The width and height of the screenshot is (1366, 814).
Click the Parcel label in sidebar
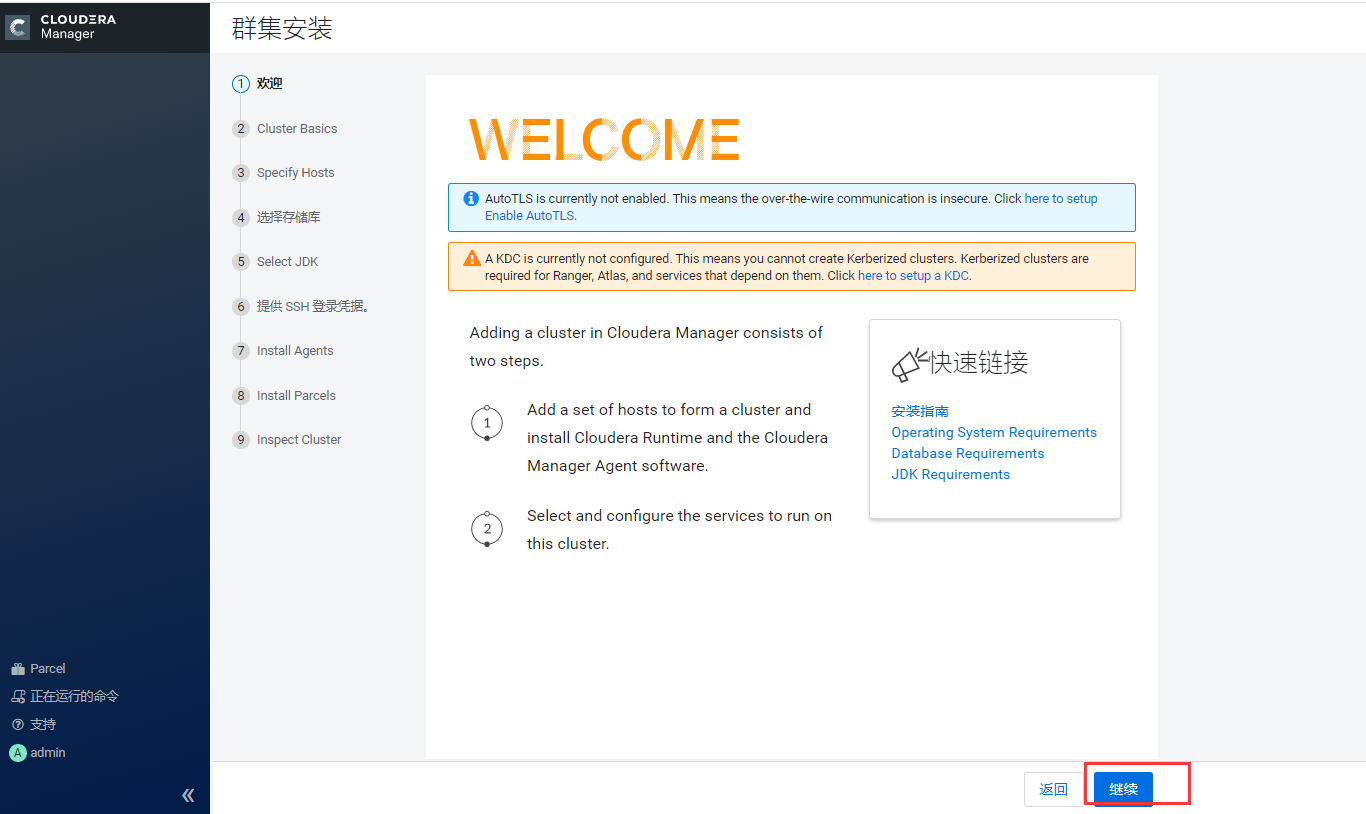[x=48, y=669]
